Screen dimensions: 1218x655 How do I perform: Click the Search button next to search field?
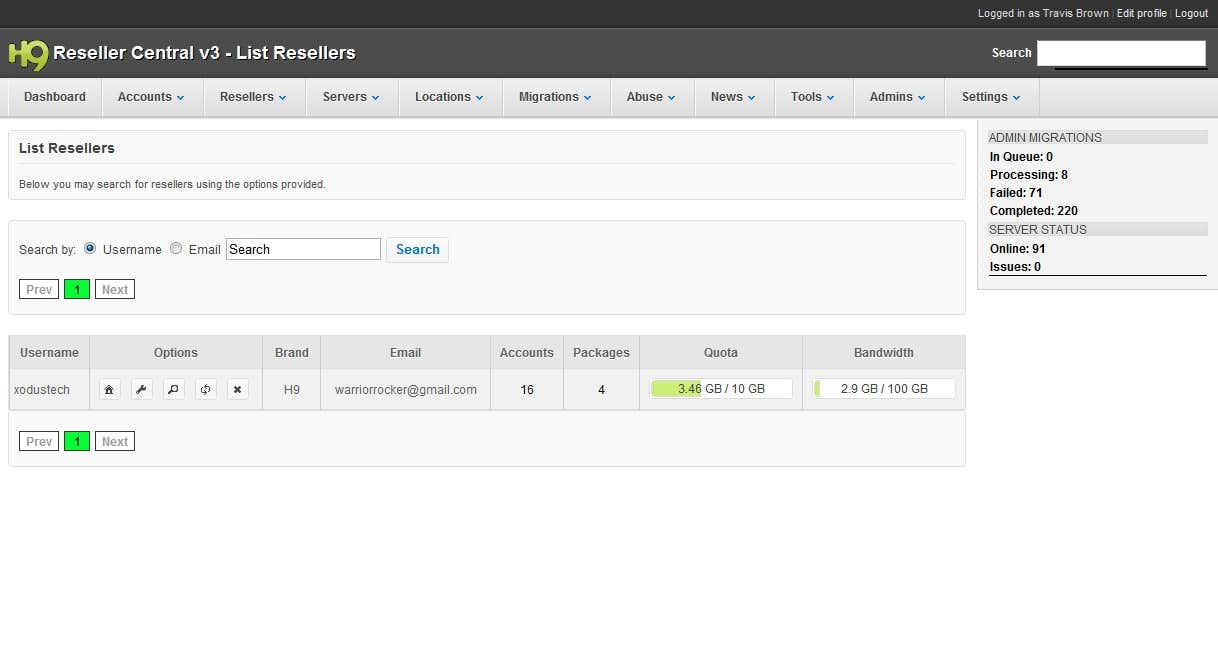click(x=417, y=250)
